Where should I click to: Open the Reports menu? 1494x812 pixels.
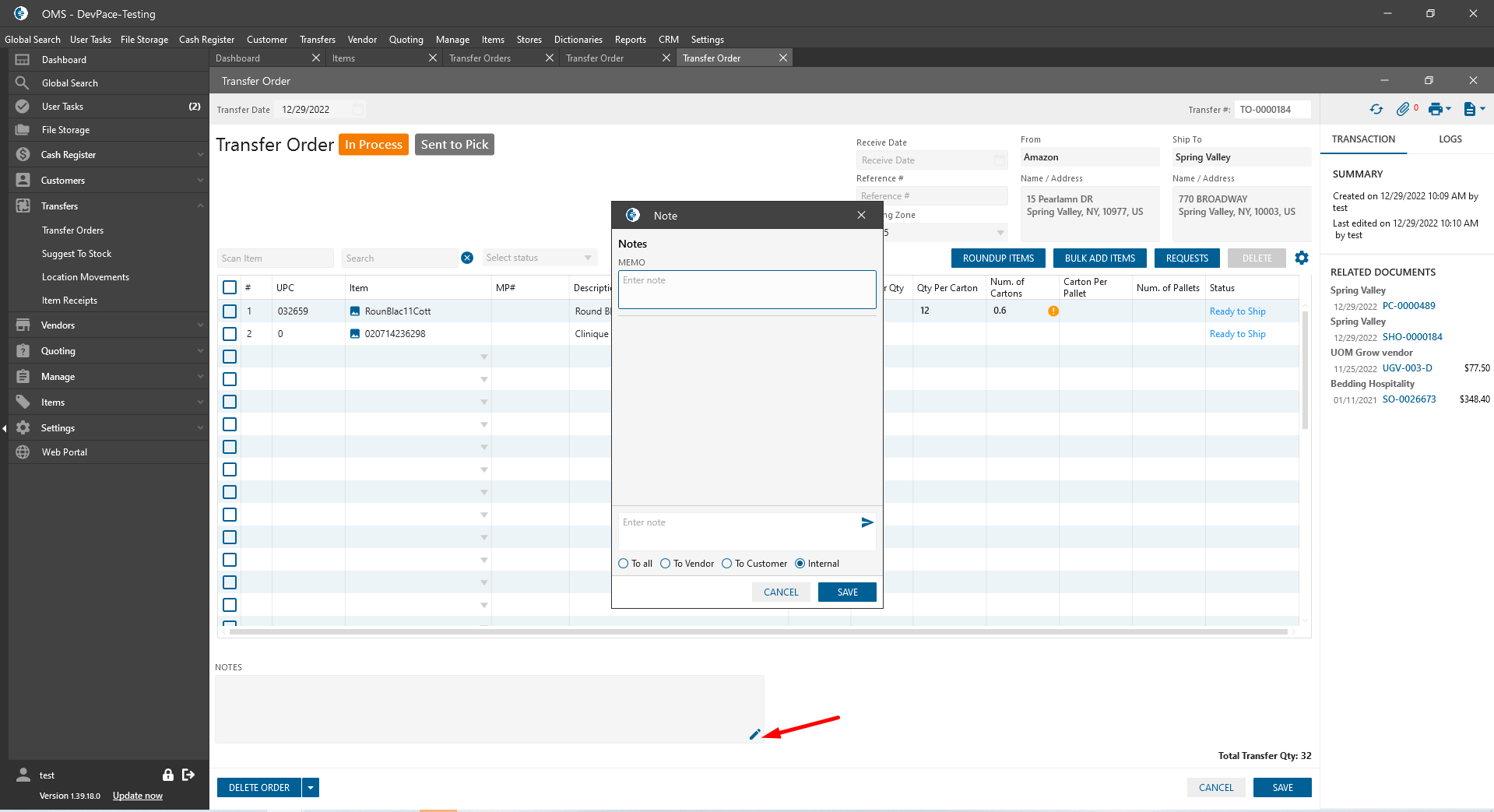(630, 39)
